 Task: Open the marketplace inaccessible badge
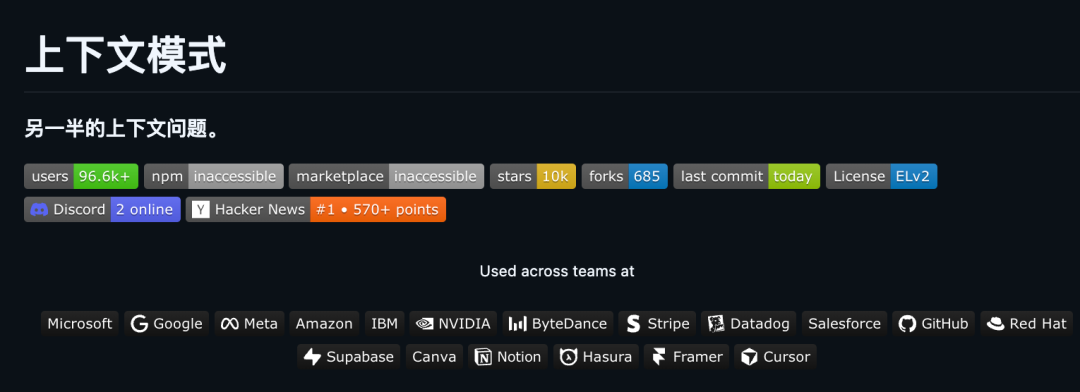point(386,176)
